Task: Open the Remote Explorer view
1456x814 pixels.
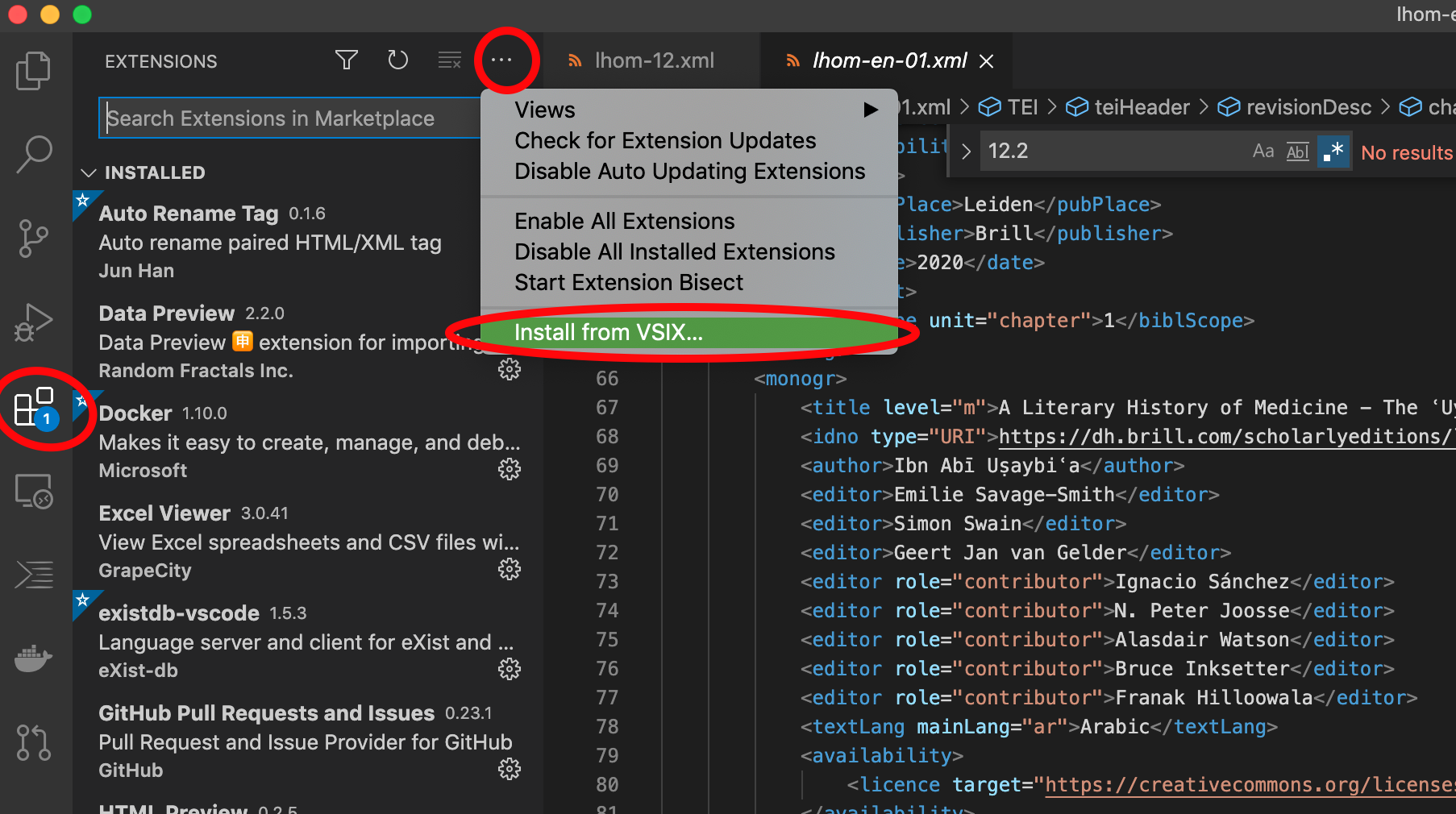Action: pyautogui.click(x=34, y=491)
